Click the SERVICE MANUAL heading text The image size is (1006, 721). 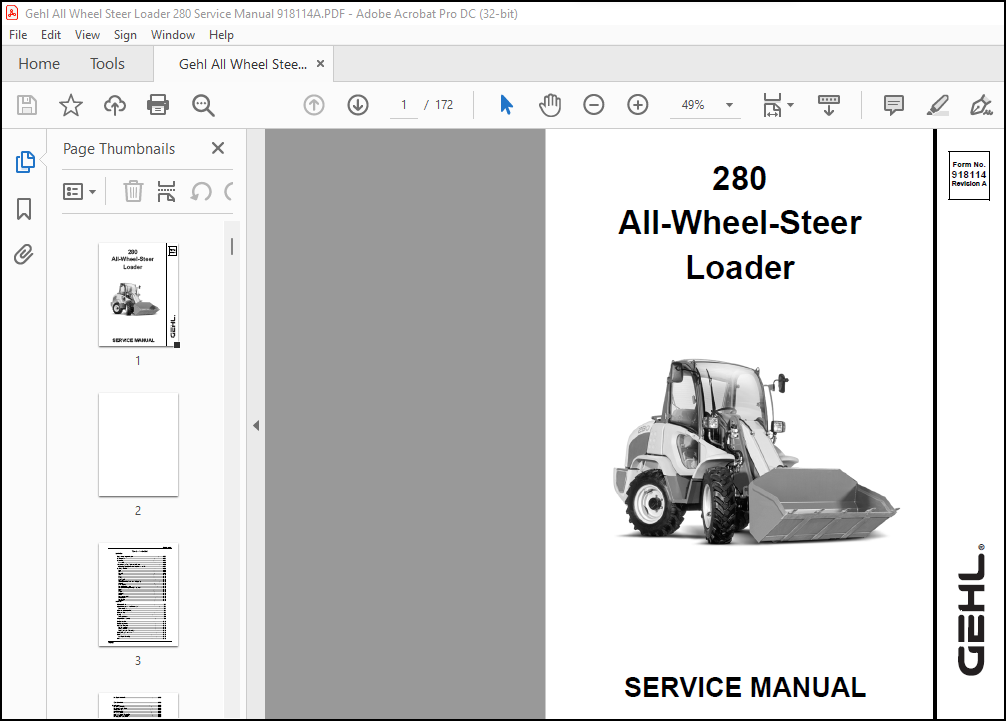pyautogui.click(x=745, y=687)
